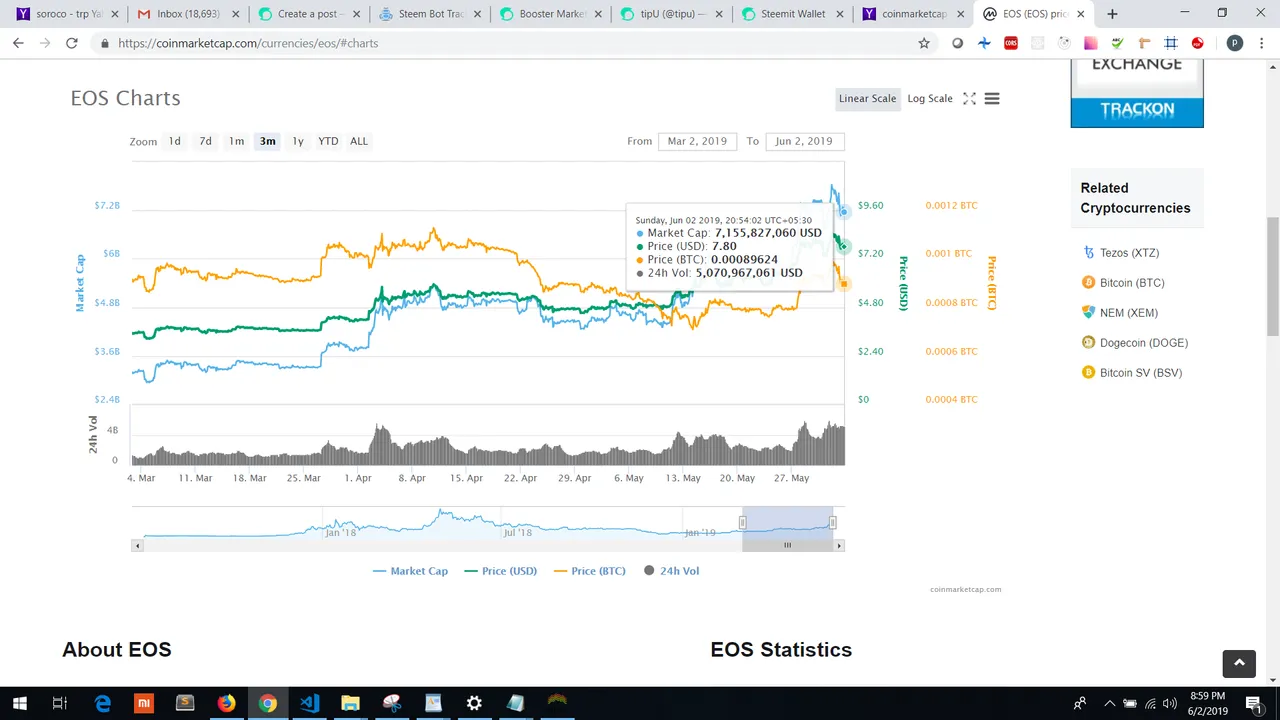Image resolution: width=1280 pixels, height=720 pixels.
Task: Open the crop-frame screenshot extension
Action: coord(1171,43)
